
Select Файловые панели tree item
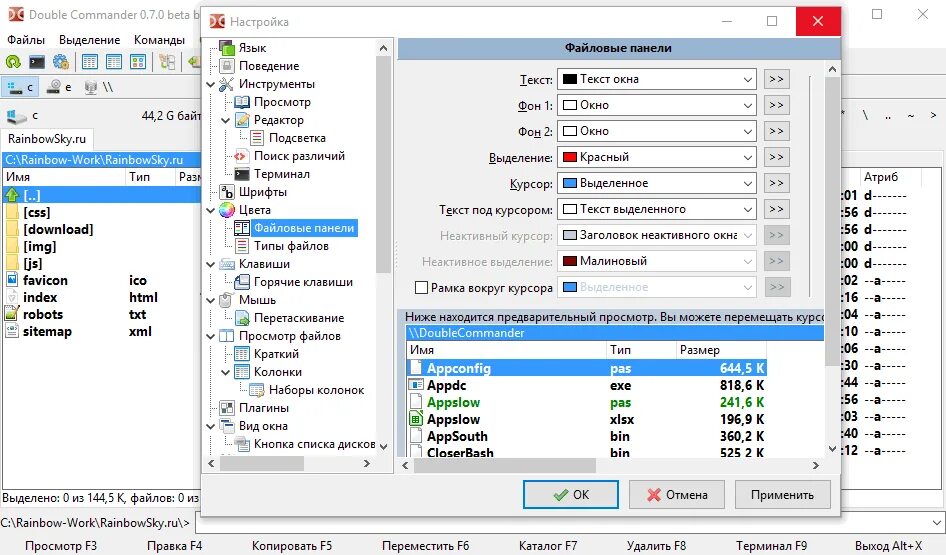coord(304,228)
